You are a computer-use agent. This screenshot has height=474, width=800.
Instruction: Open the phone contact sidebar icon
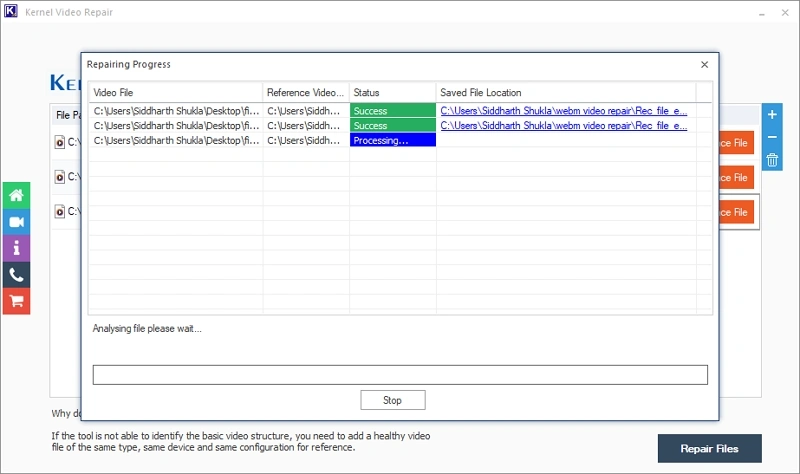(16, 275)
